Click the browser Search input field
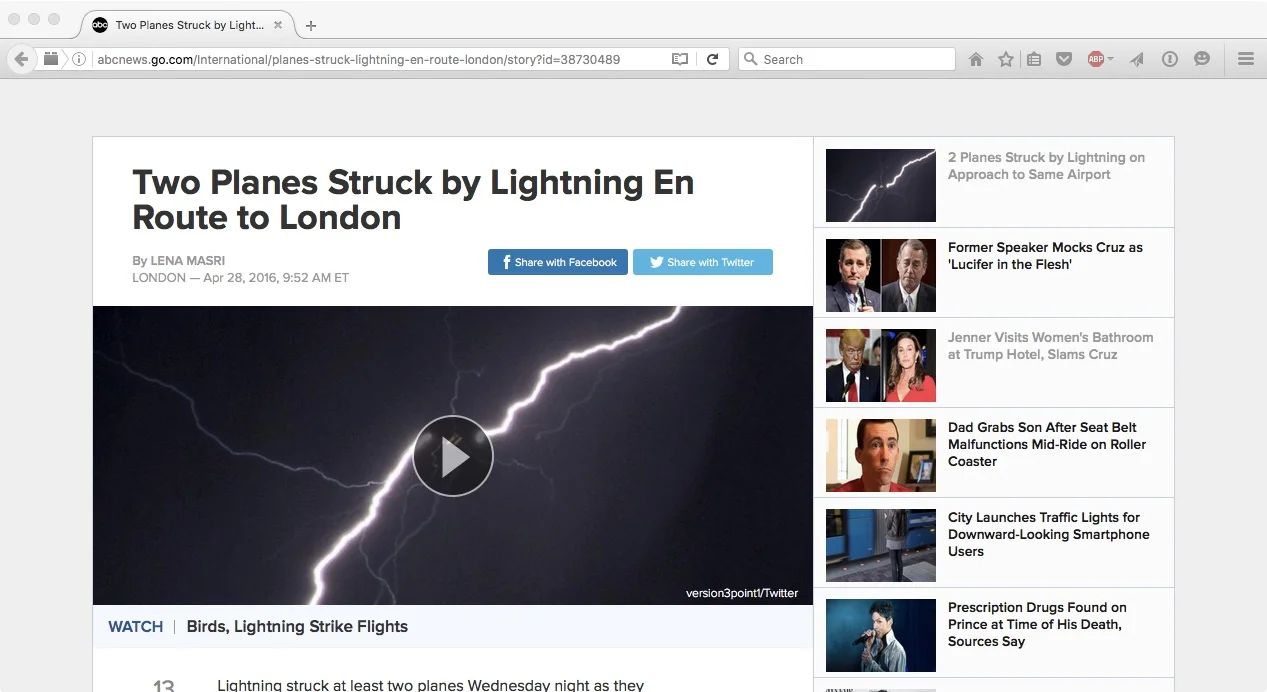The height and width of the screenshot is (692, 1267). [x=847, y=60]
